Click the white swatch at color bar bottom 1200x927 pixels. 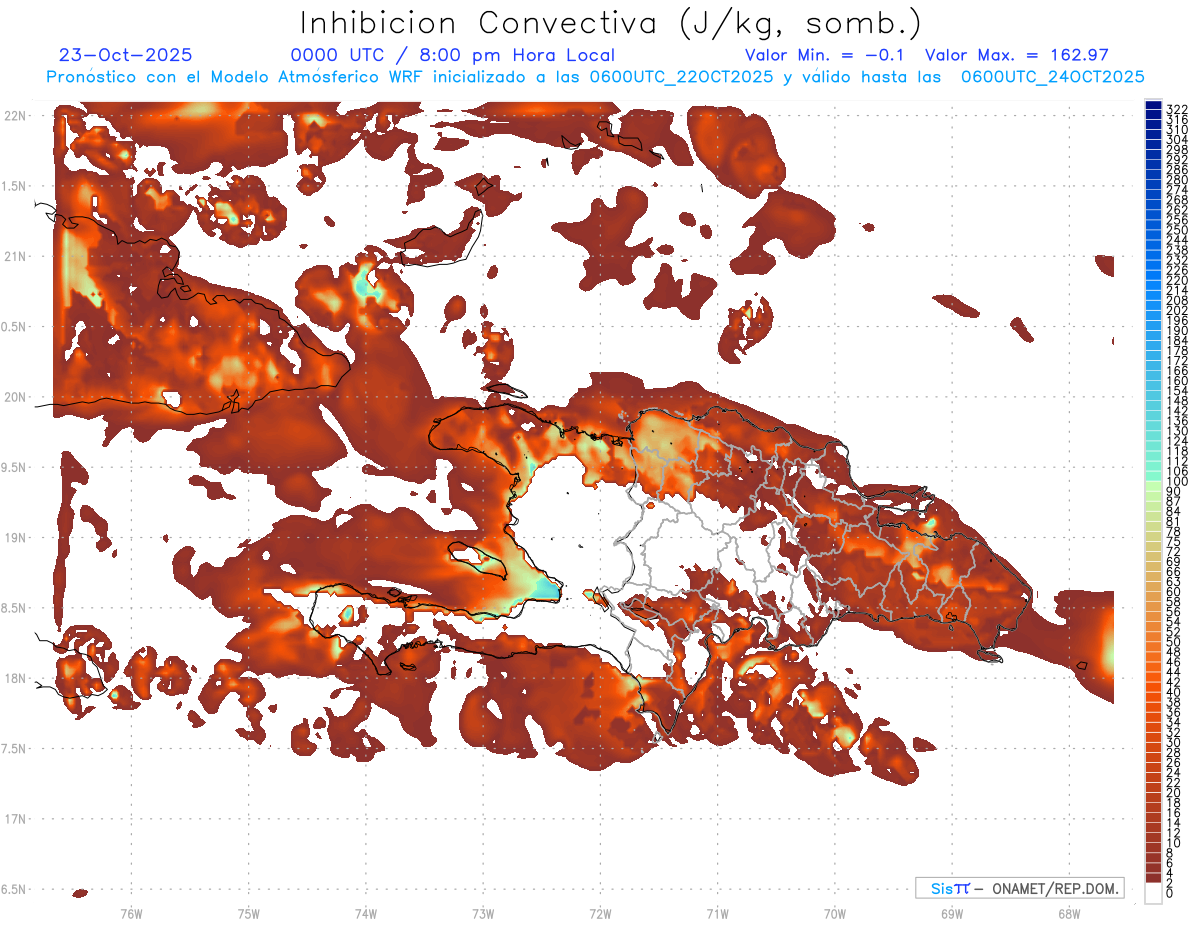[1153, 892]
